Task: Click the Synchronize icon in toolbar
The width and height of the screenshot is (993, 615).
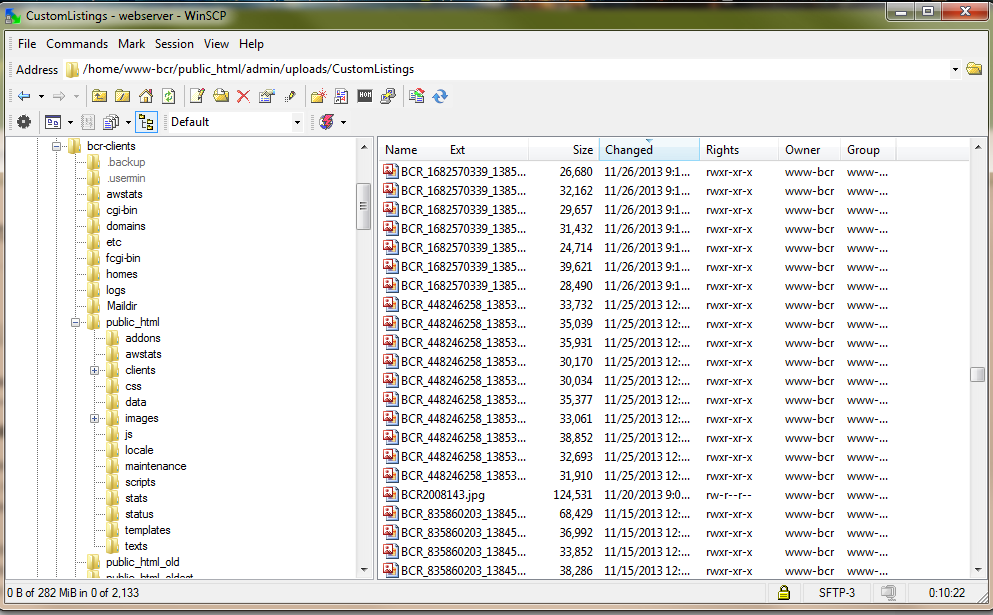Action: pyautogui.click(x=440, y=96)
